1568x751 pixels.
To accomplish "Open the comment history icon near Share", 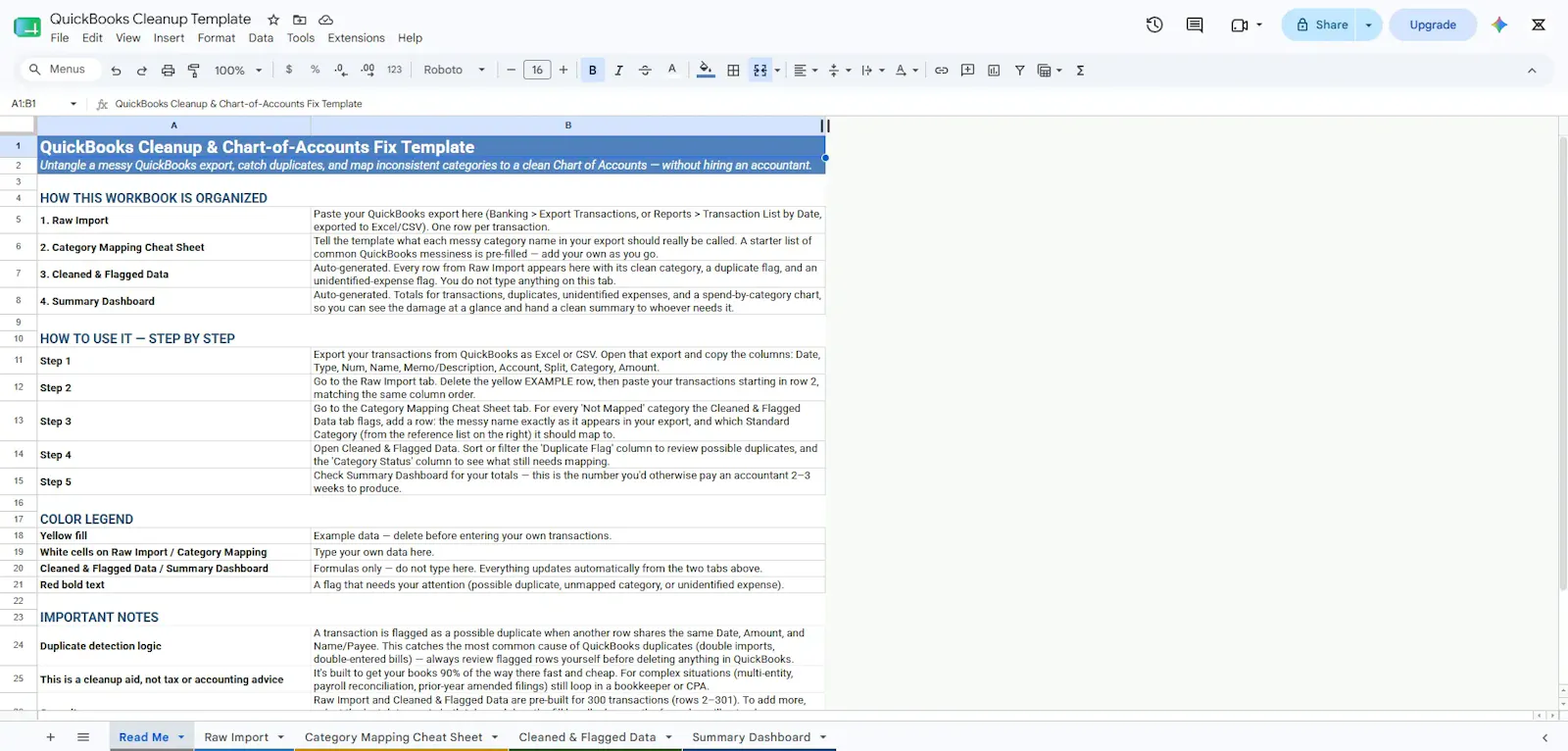I will (1195, 25).
